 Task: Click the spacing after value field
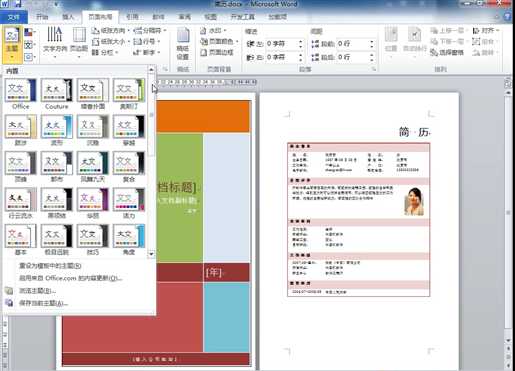point(352,57)
